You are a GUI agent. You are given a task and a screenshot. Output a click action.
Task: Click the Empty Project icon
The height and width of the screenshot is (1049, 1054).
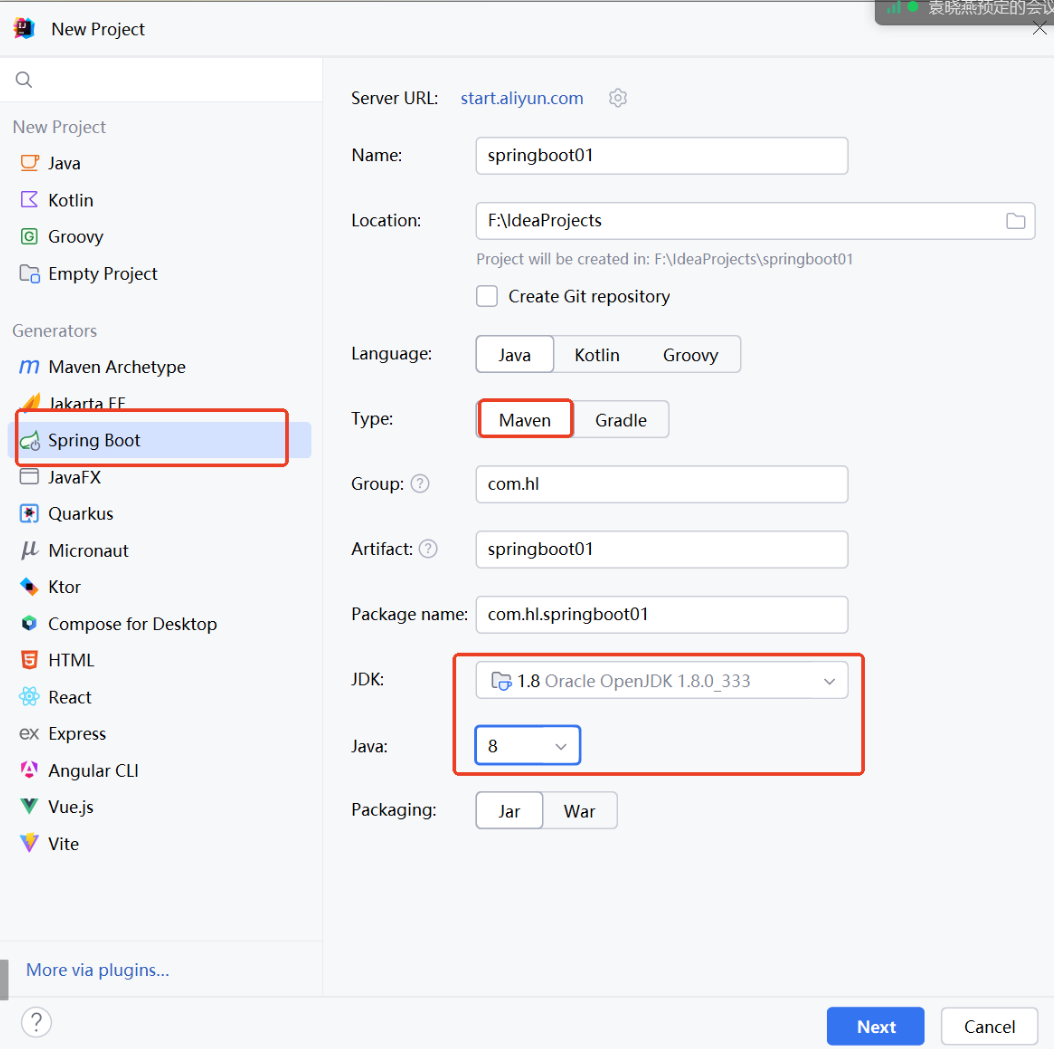(30, 274)
